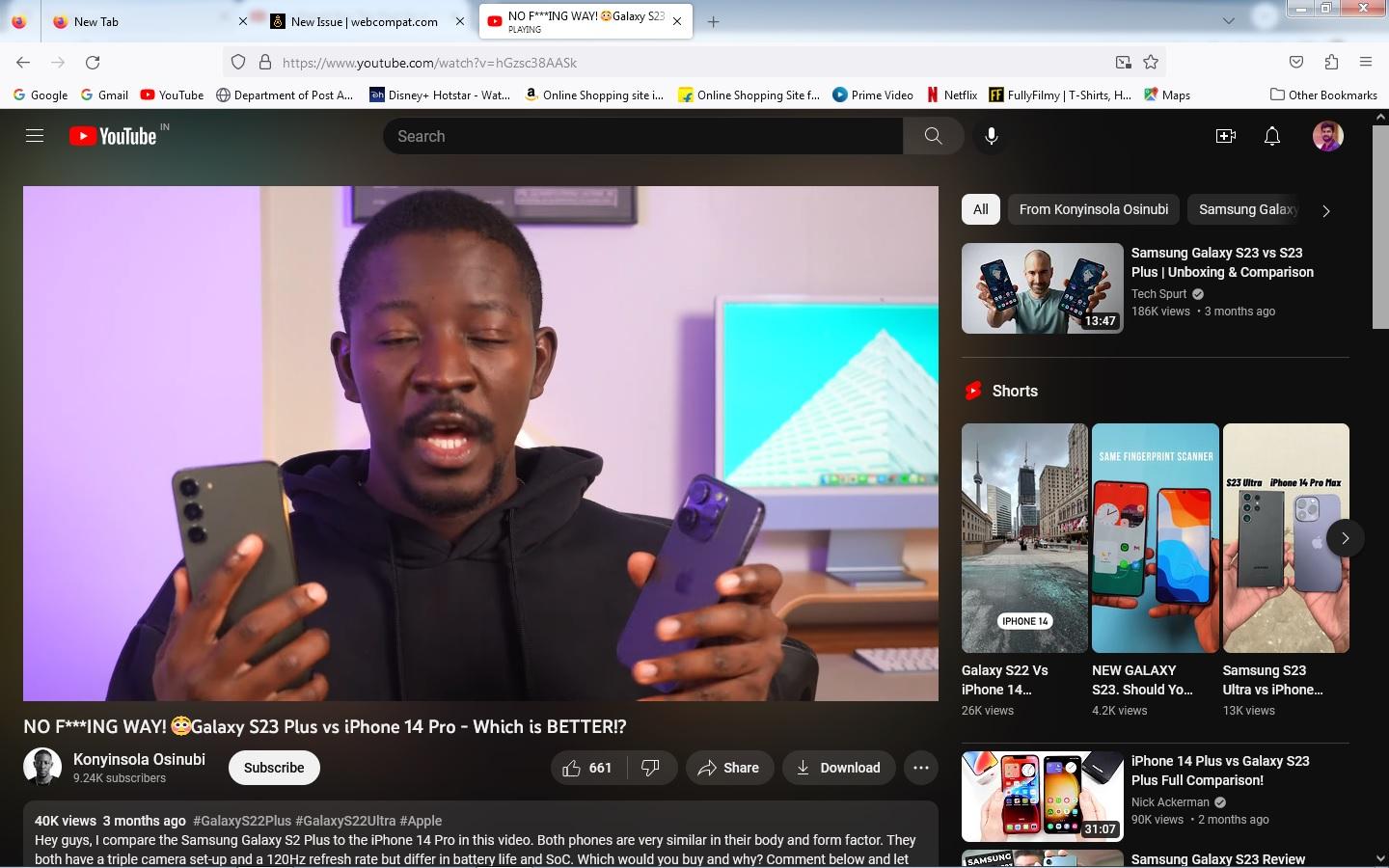Screen dimensions: 1389x868
Task: Show more Shorts using the next chevron
Action: coord(1345,538)
